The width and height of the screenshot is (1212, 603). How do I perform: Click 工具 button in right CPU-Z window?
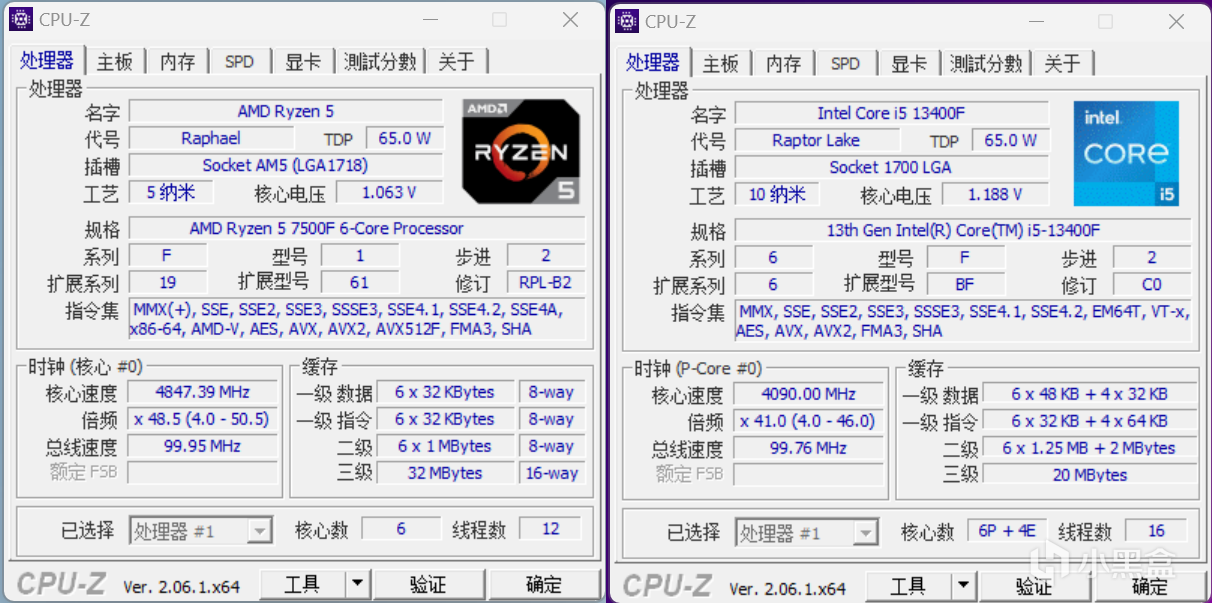point(908,586)
